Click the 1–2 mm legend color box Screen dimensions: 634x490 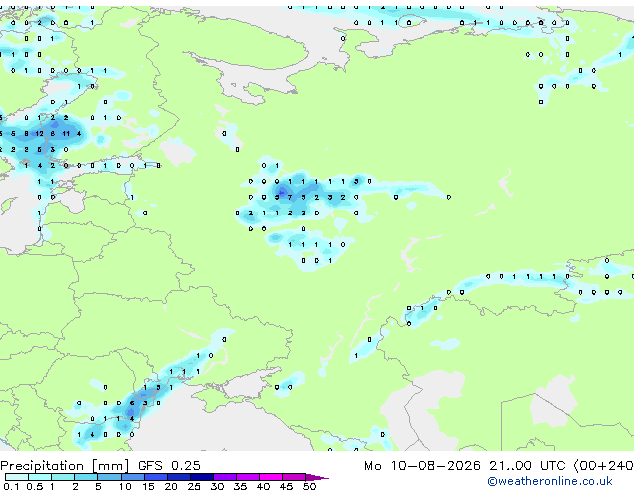63,477
